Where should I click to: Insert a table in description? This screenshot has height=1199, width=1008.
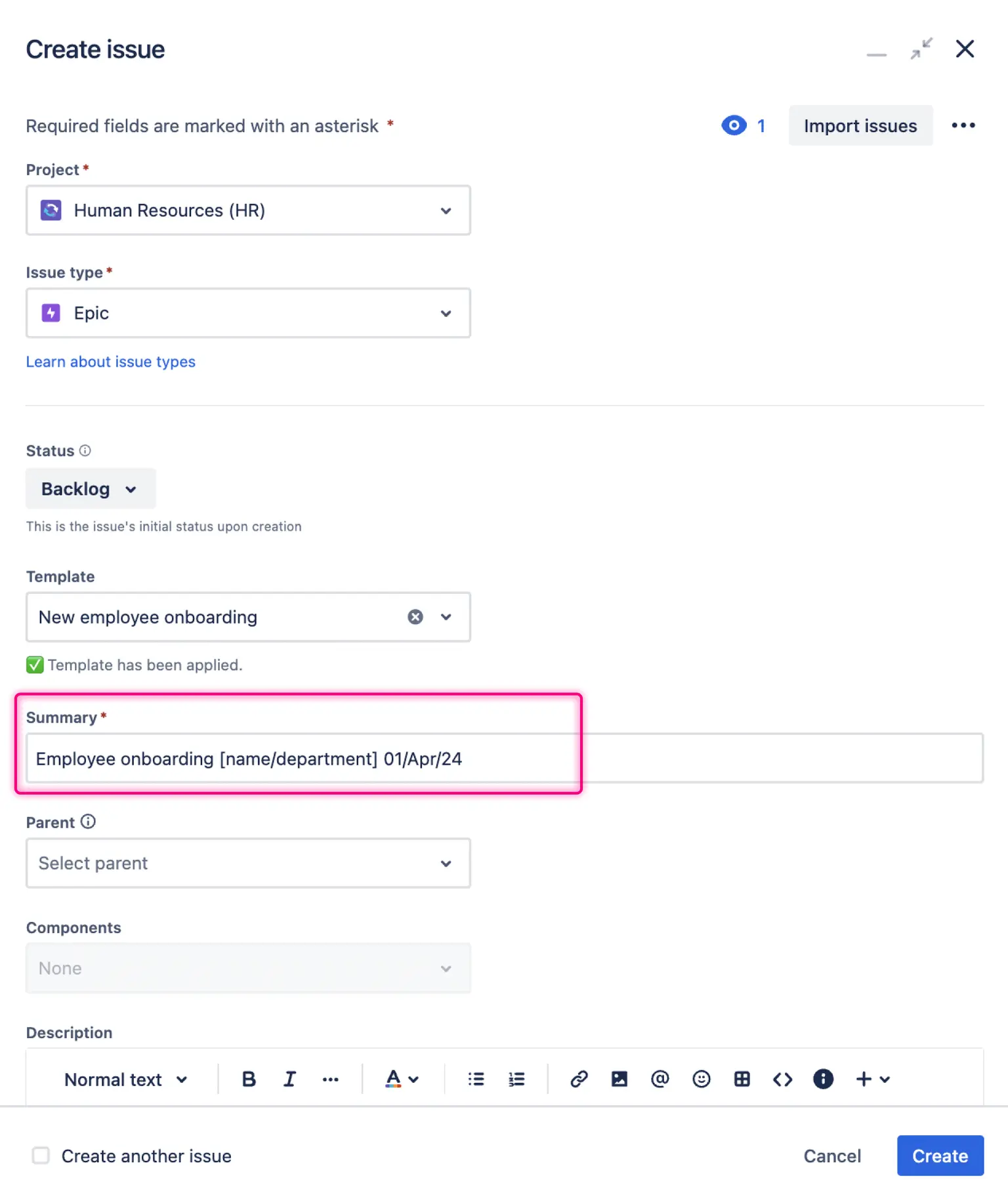tap(742, 1079)
